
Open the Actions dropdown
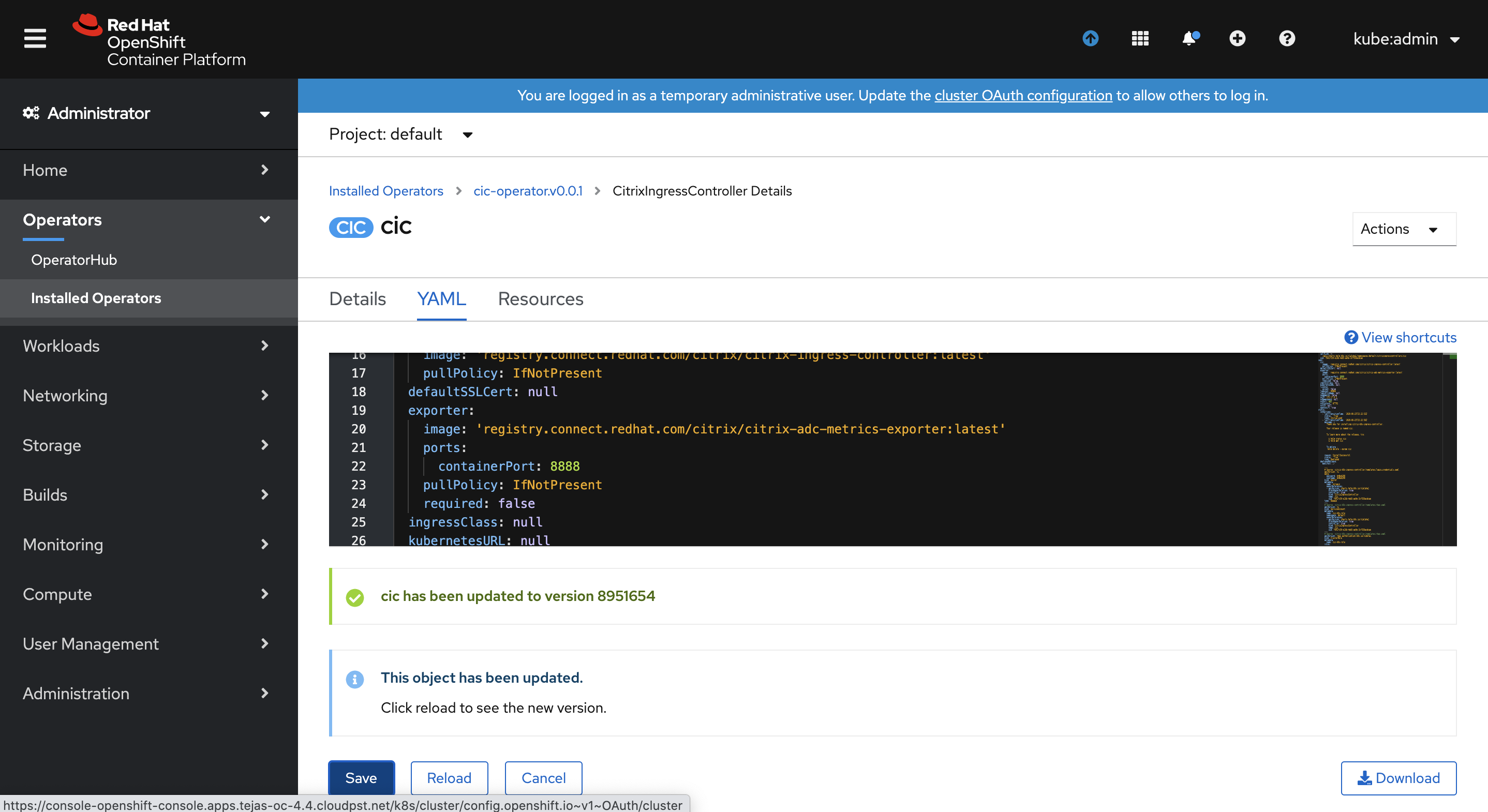(1404, 229)
